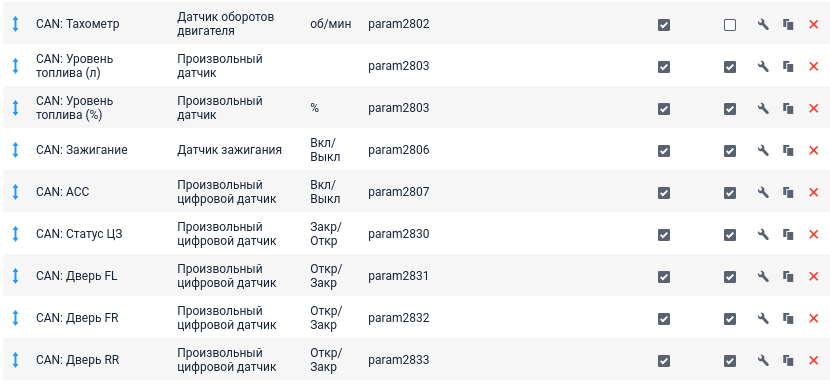Copy the CAN: Уровень топлива (л) sensor
830x390 pixels.
pos(788,67)
